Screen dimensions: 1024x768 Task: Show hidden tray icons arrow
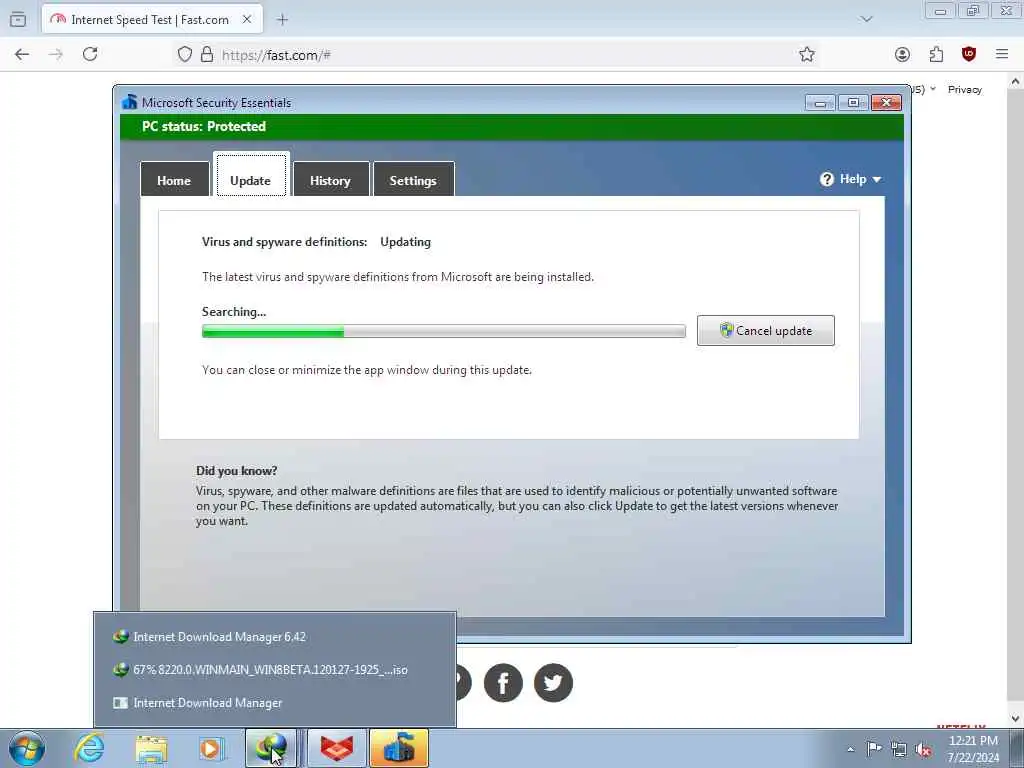coord(850,749)
